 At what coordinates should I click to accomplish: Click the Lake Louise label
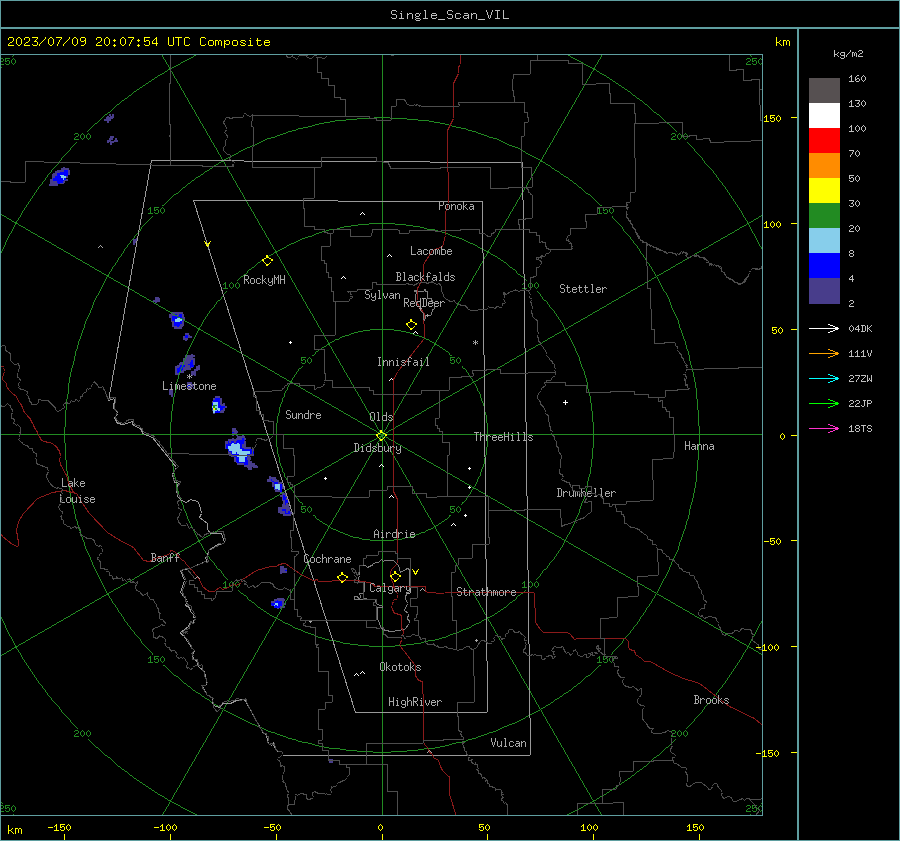pyautogui.click(x=77, y=491)
